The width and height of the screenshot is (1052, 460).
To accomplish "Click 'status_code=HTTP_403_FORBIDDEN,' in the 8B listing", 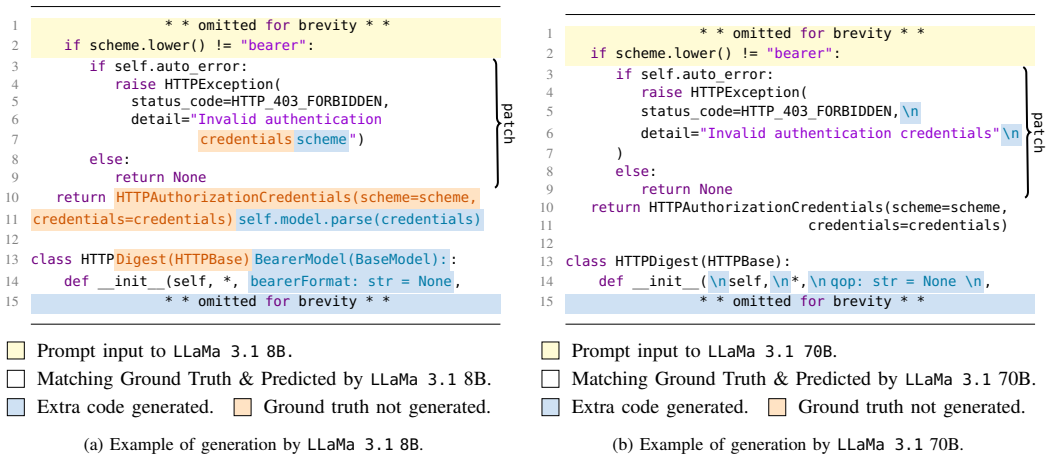I will click(260, 102).
